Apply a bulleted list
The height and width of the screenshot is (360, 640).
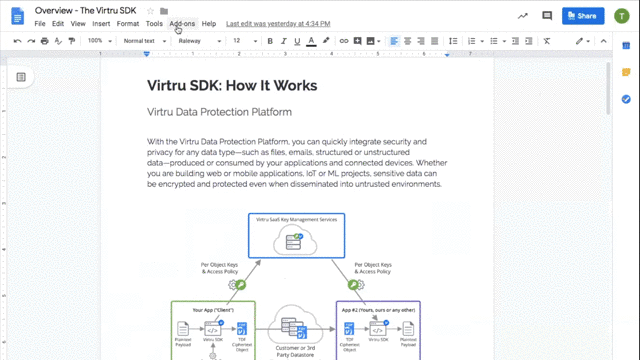point(494,41)
